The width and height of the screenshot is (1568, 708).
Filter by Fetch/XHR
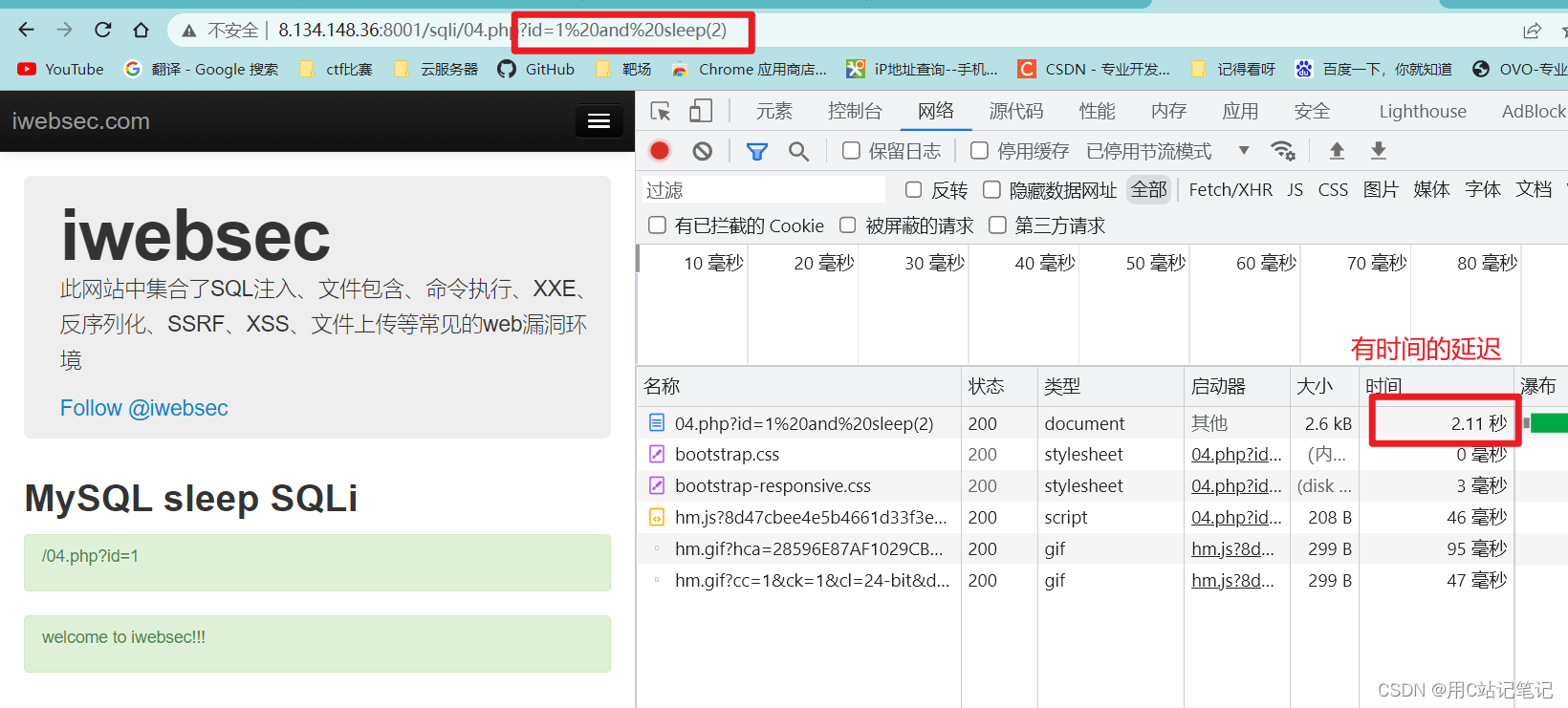(x=1230, y=189)
